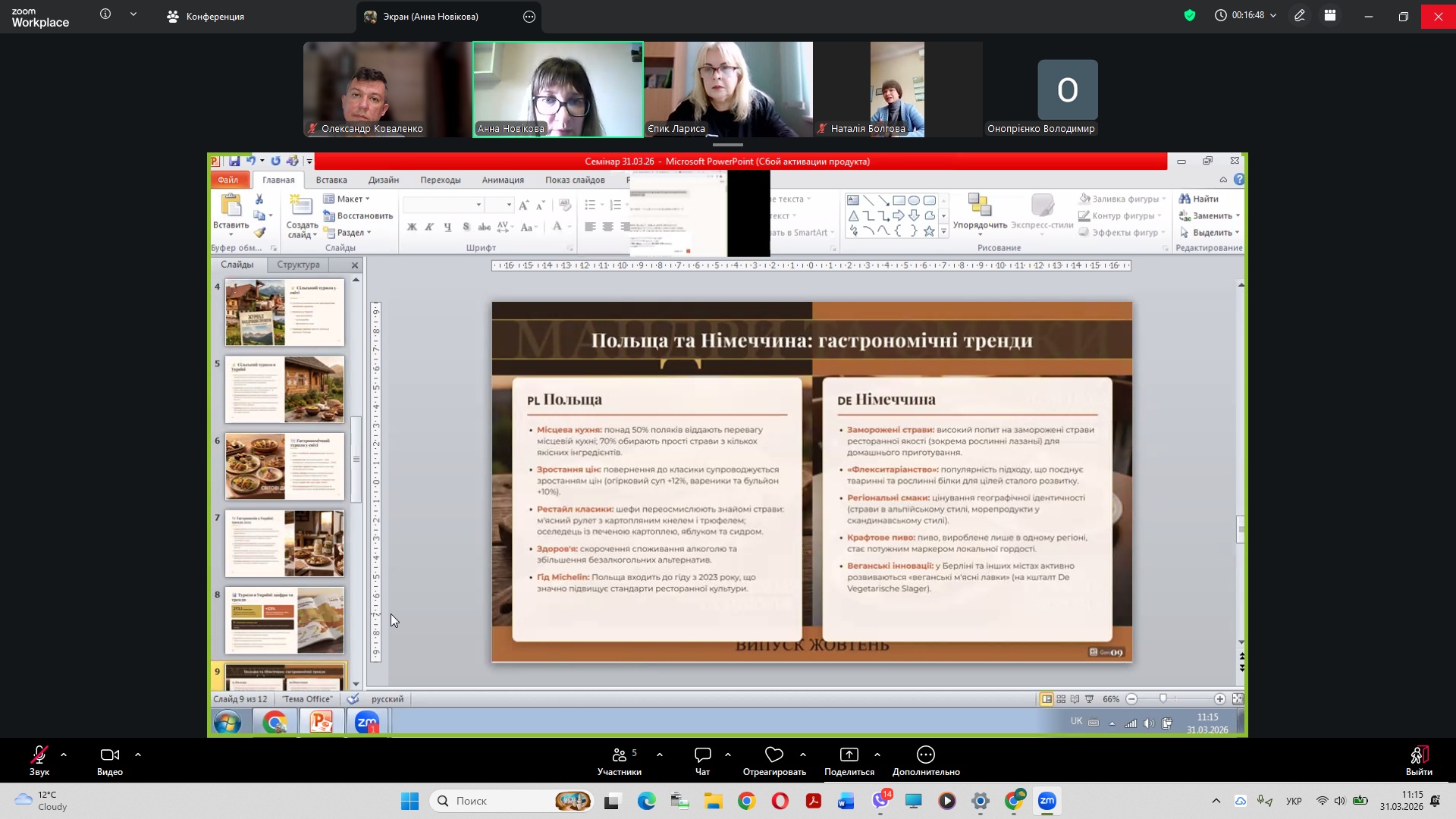Open Участники participants panel
This screenshot has width=1456, height=819.
[619, 760]
